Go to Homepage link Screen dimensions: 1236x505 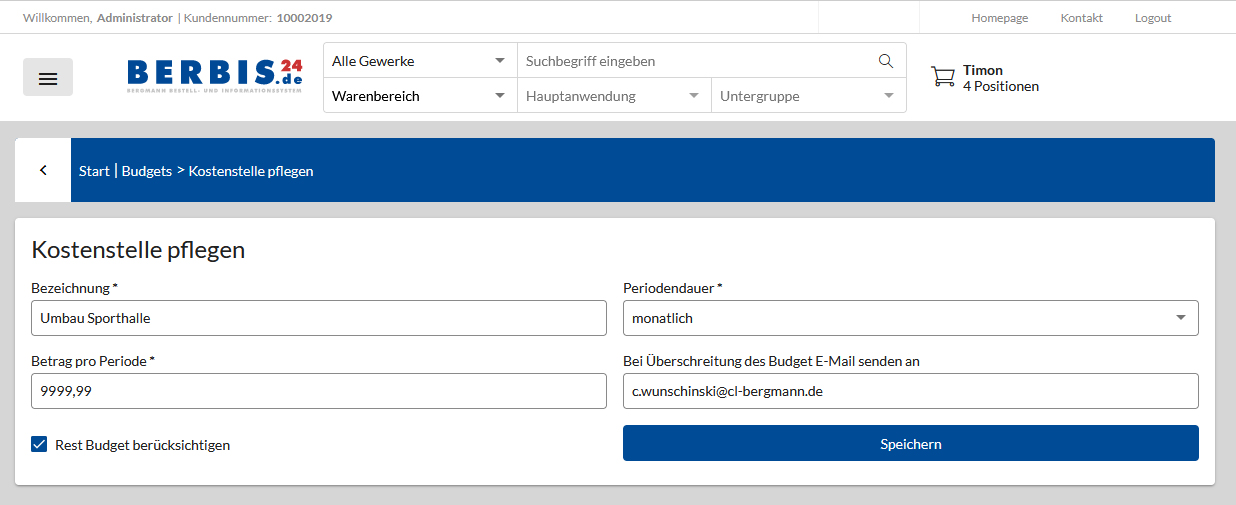pyautogui.click(x=1000, y=18)
